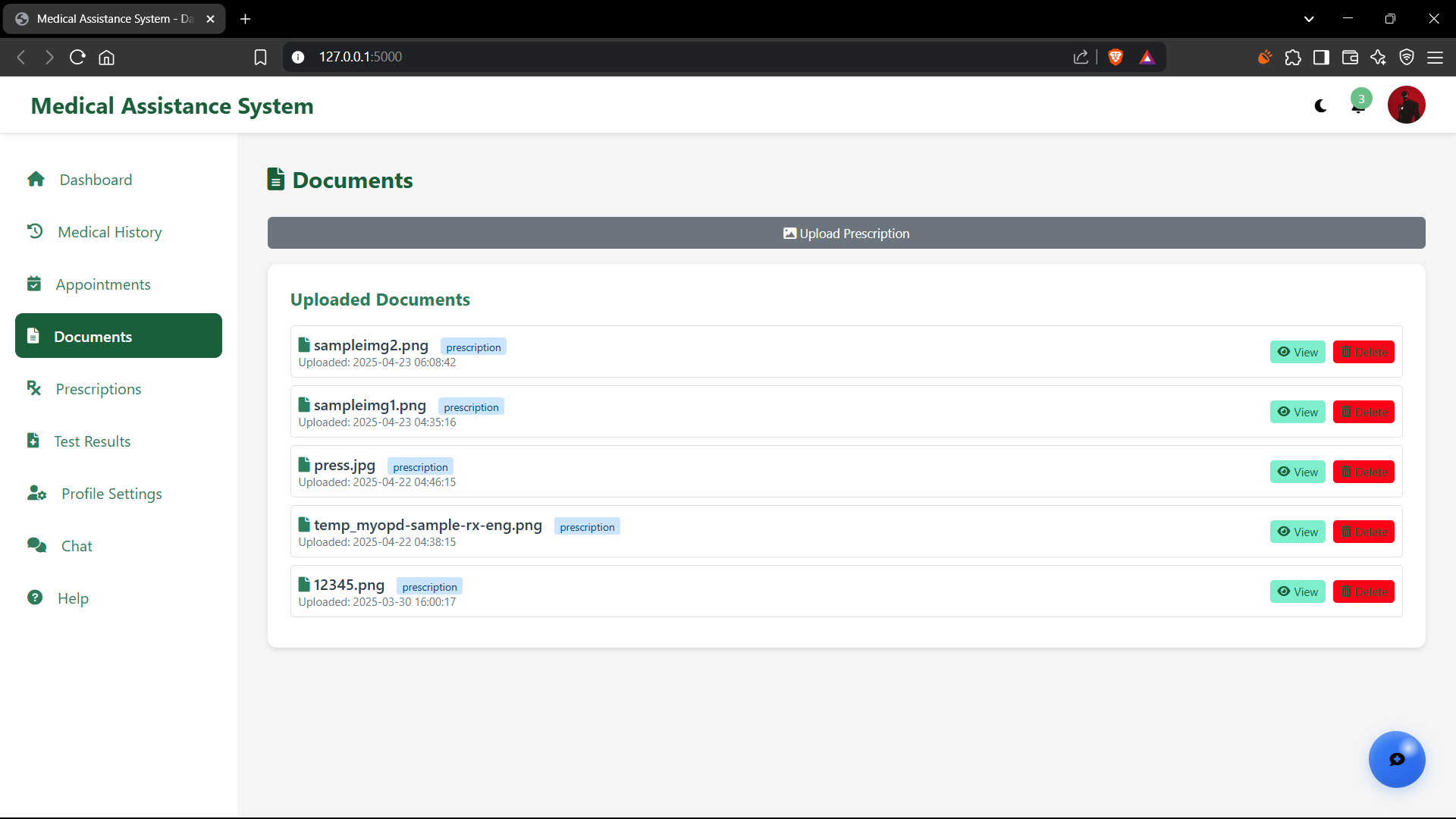View the 12345.png document
The image size is (1456, 819).
[1298, 591]
